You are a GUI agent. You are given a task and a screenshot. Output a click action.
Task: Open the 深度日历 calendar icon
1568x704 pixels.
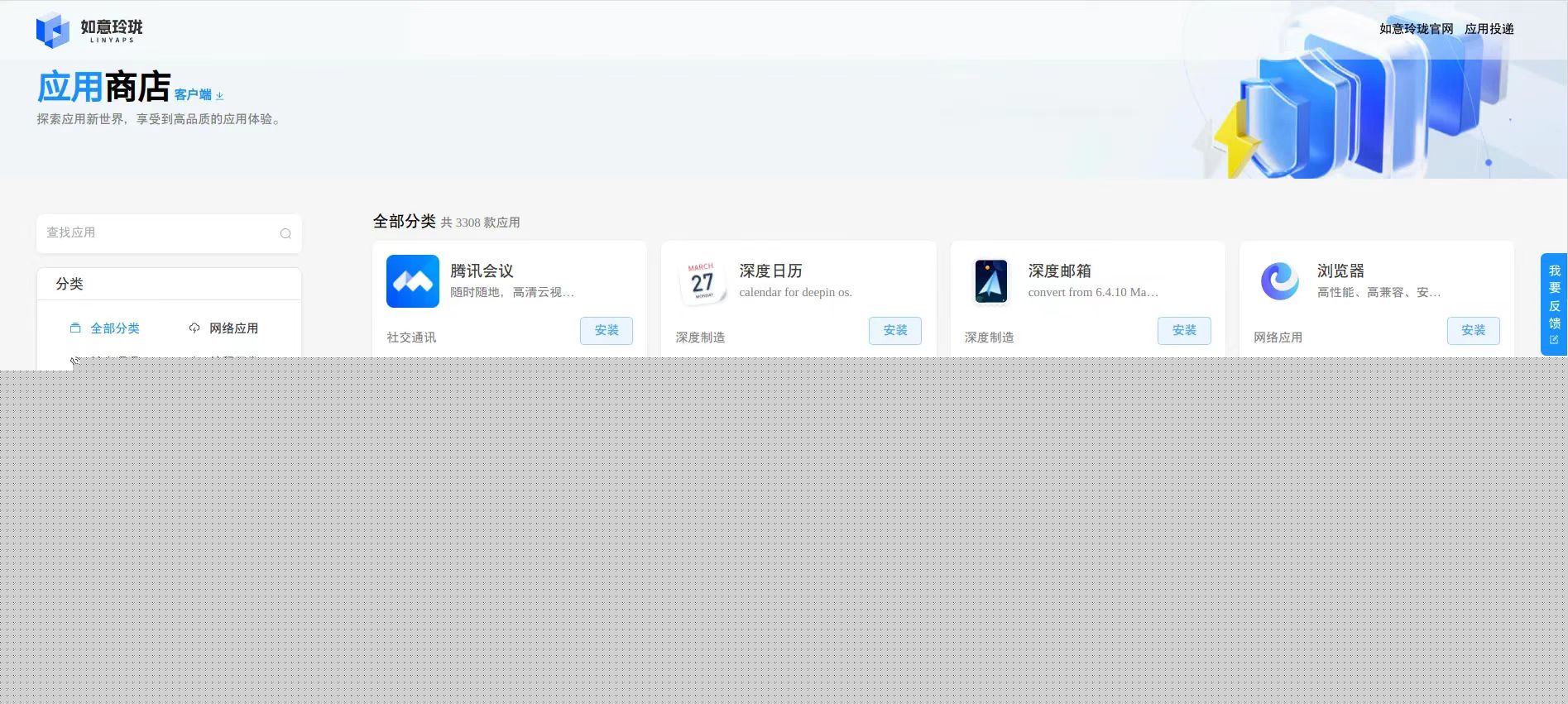coord(702,281)
